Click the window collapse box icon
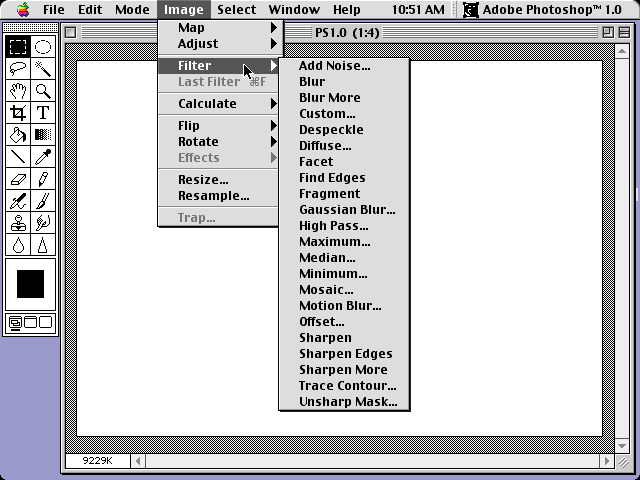This screenshot has width=640, height=480. coord(624,32)
